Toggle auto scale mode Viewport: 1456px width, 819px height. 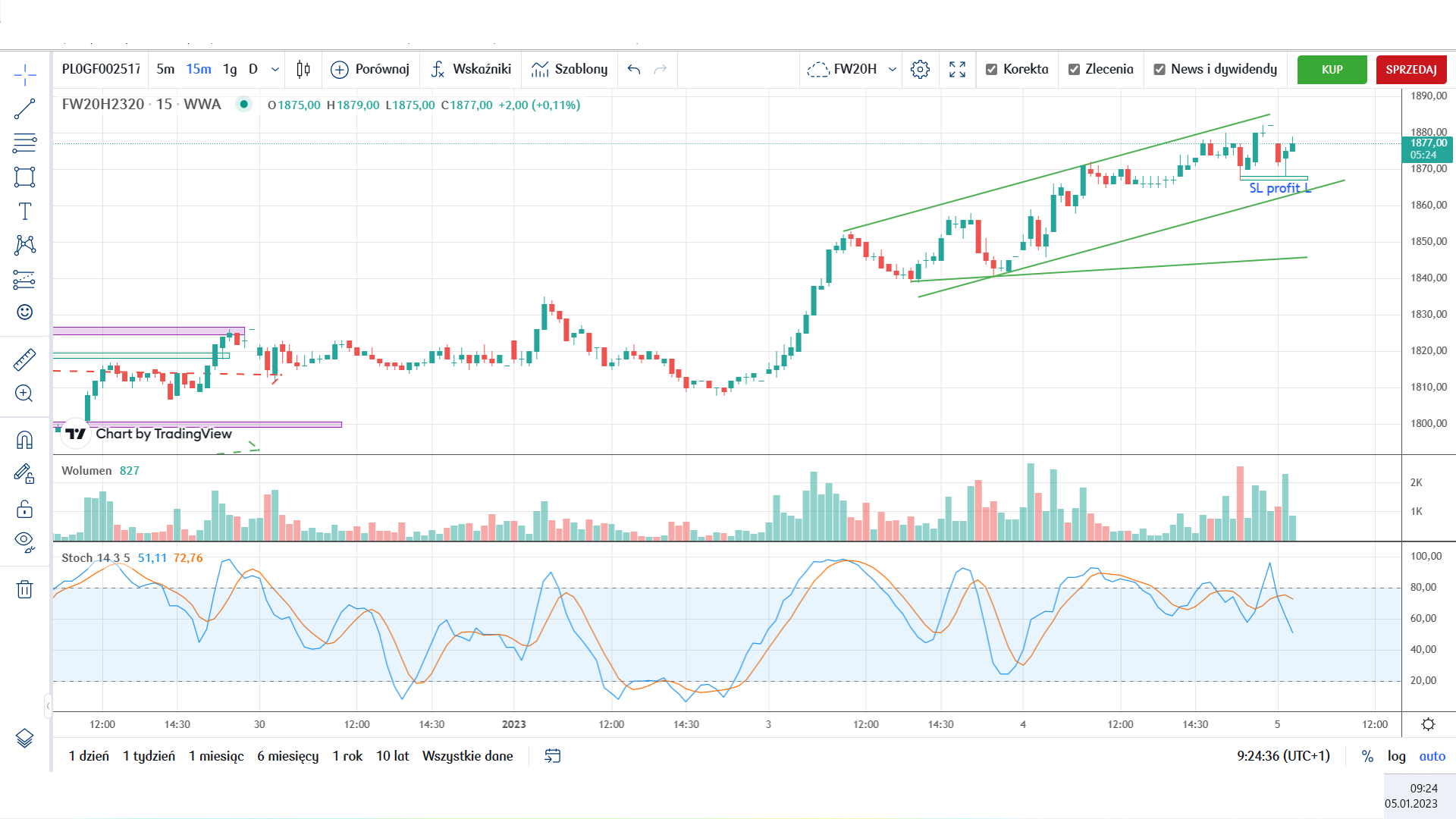click(1432, 756)
